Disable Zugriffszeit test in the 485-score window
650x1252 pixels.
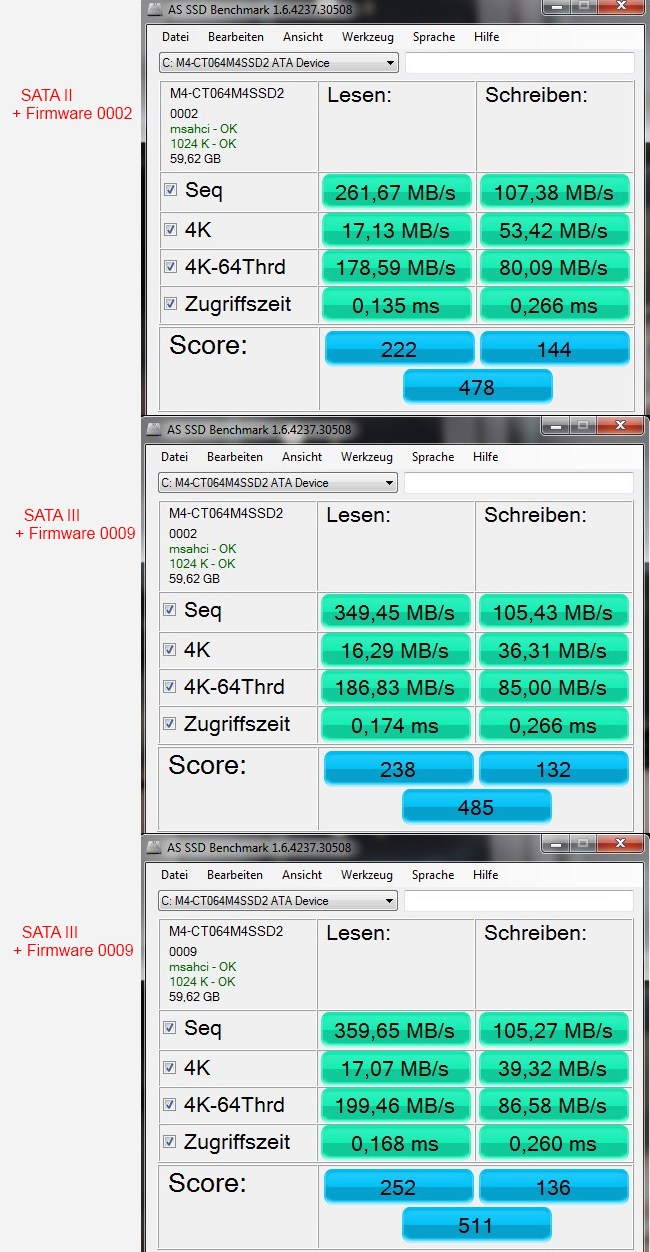coord(170,724)
